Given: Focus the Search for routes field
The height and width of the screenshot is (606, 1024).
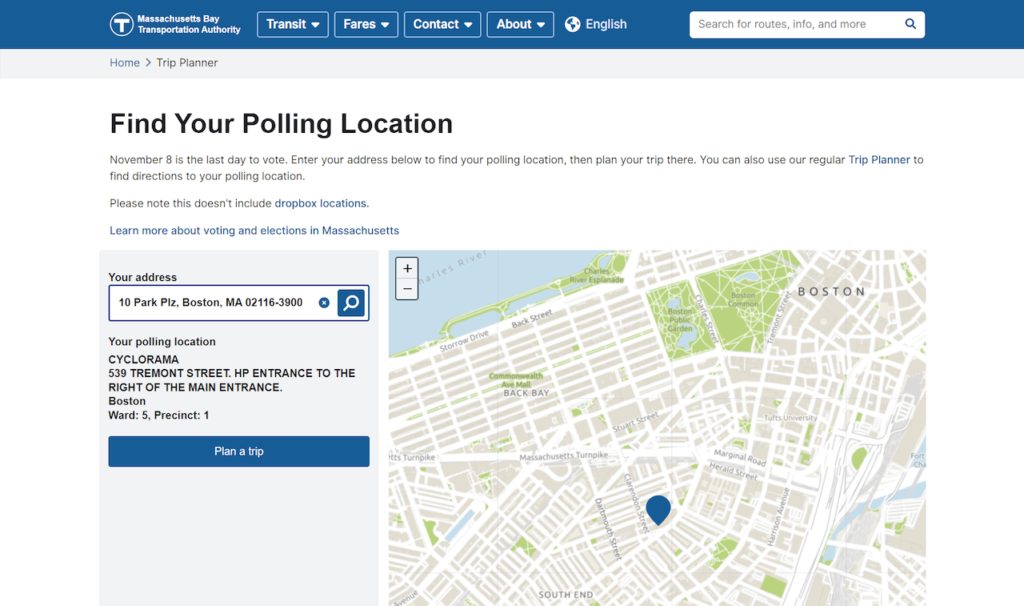Looking at the screenshot, I should pyautogui.click(x=795, y=24).
